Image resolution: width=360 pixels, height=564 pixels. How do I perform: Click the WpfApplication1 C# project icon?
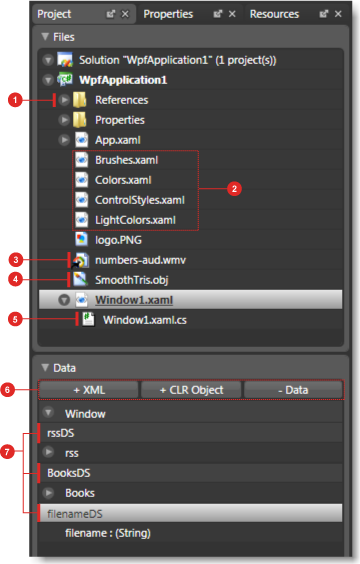65,79
